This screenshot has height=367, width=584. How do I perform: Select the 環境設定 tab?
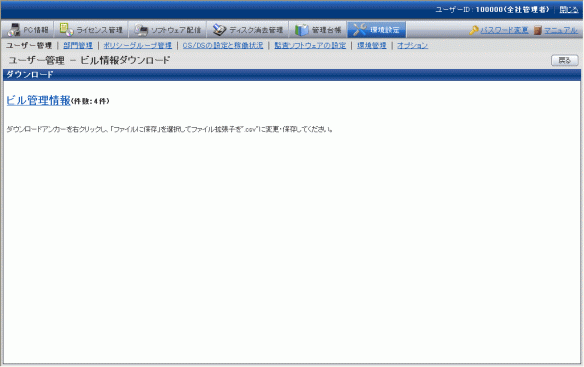(377, 29)
